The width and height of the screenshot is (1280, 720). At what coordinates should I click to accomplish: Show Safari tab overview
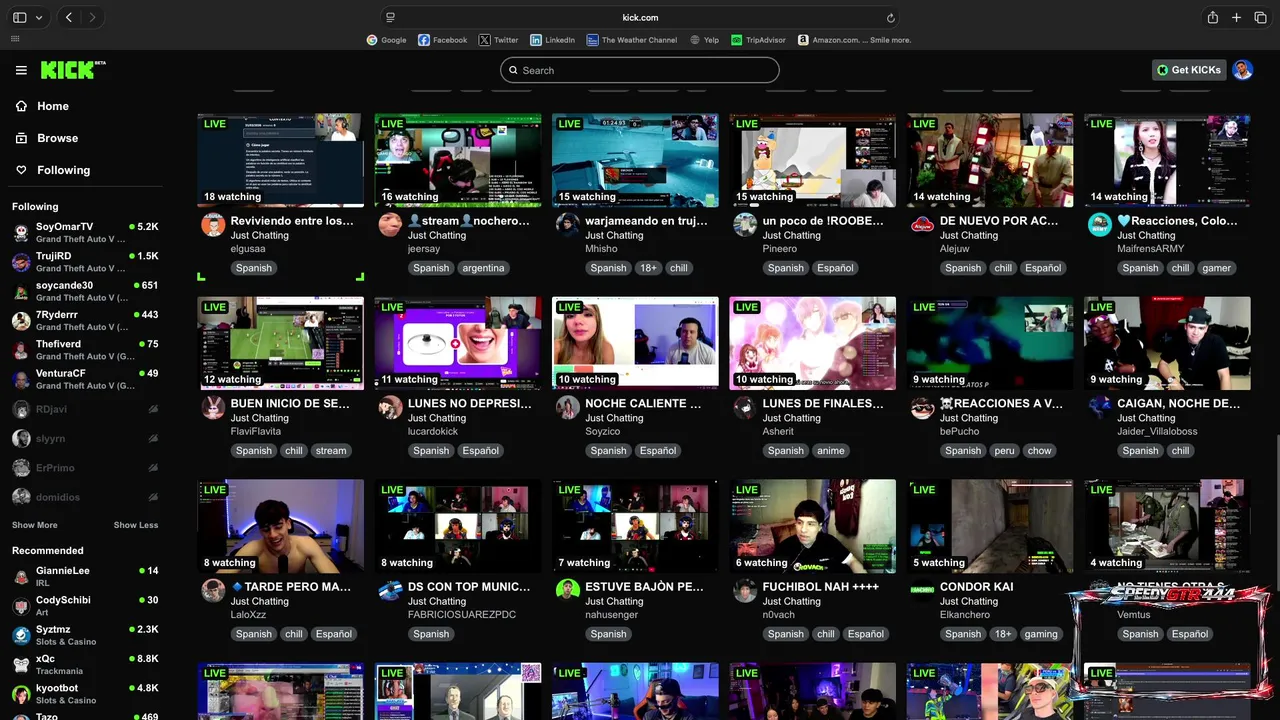tap(1260, 17)
